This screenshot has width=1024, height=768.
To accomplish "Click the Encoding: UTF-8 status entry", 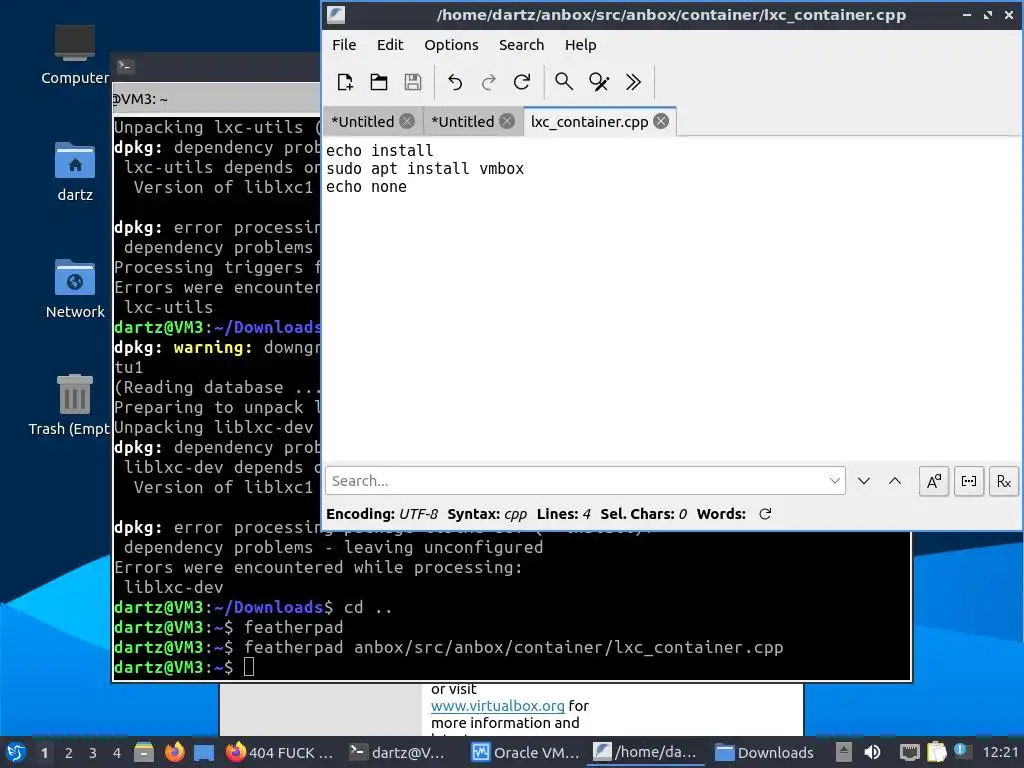I will point(382,514).
